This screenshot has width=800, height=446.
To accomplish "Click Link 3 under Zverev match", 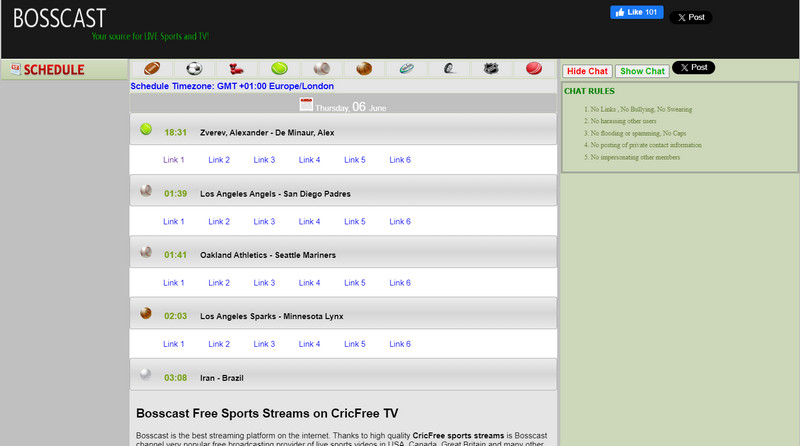I will pos(264,160).
